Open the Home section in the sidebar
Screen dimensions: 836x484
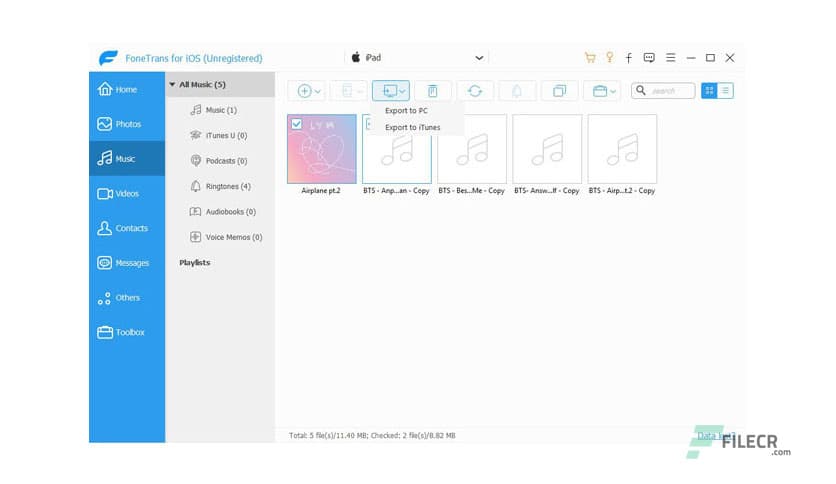tap(127, 90)
